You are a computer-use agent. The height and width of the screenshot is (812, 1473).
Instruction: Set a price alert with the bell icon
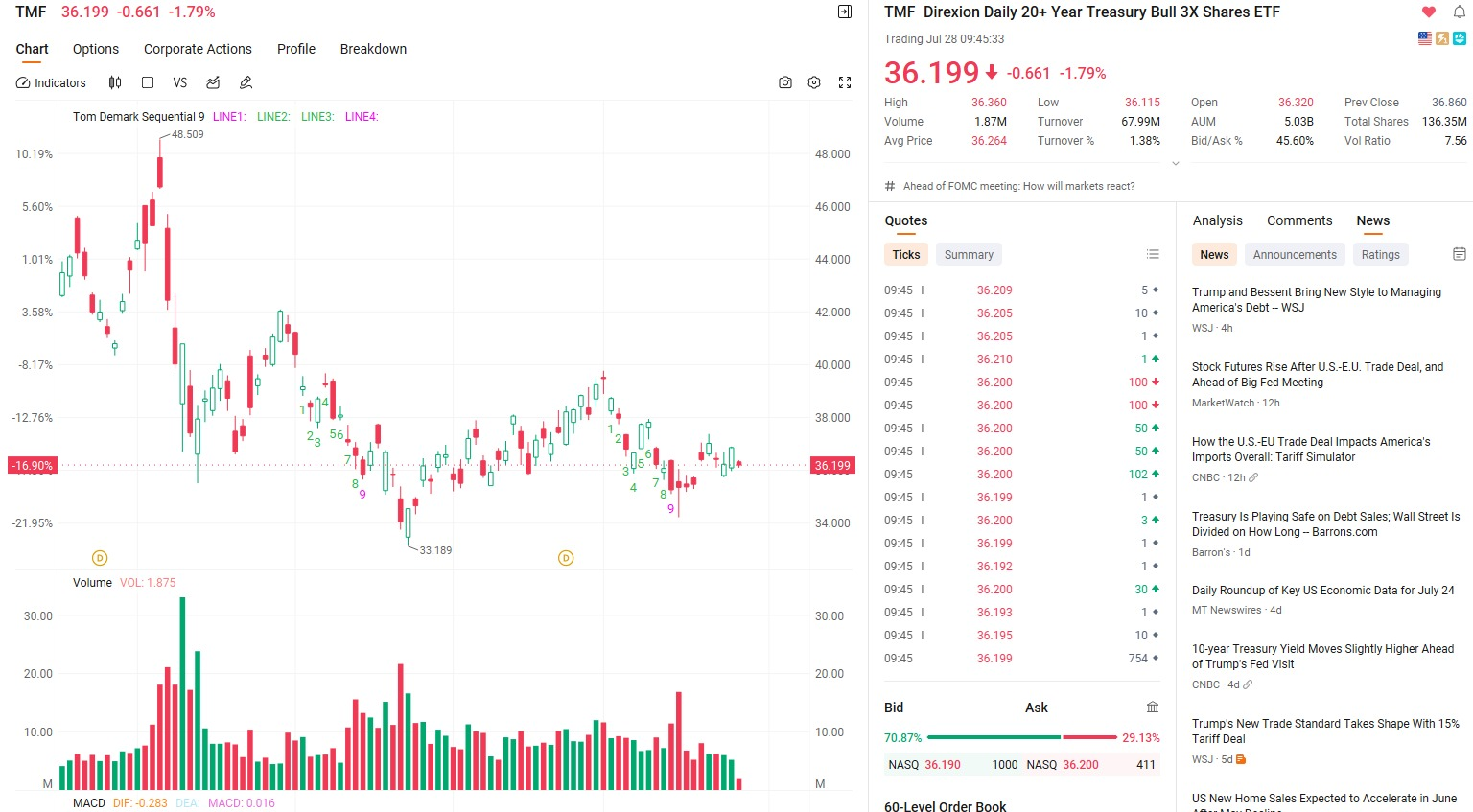coord(1460,12)
